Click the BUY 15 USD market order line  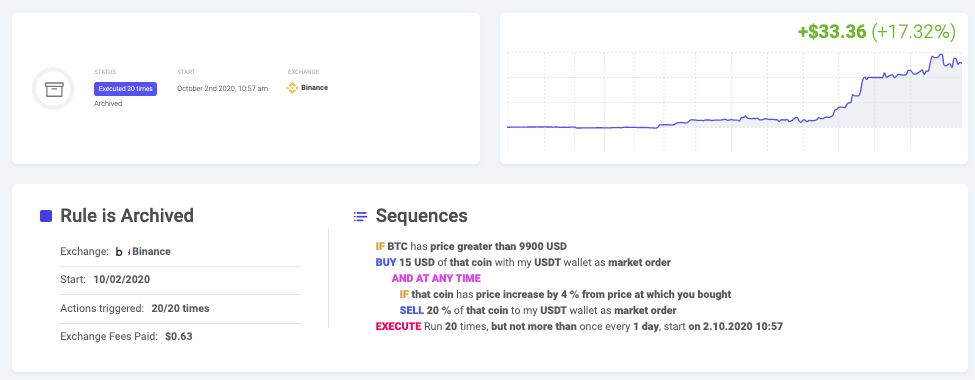(x=523, y=262)
